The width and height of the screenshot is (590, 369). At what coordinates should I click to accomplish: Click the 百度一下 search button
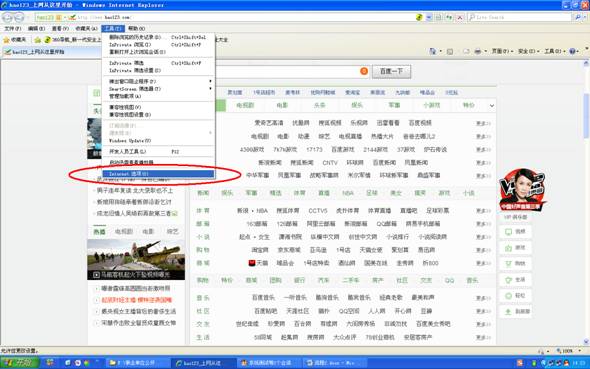click(391, 71)
